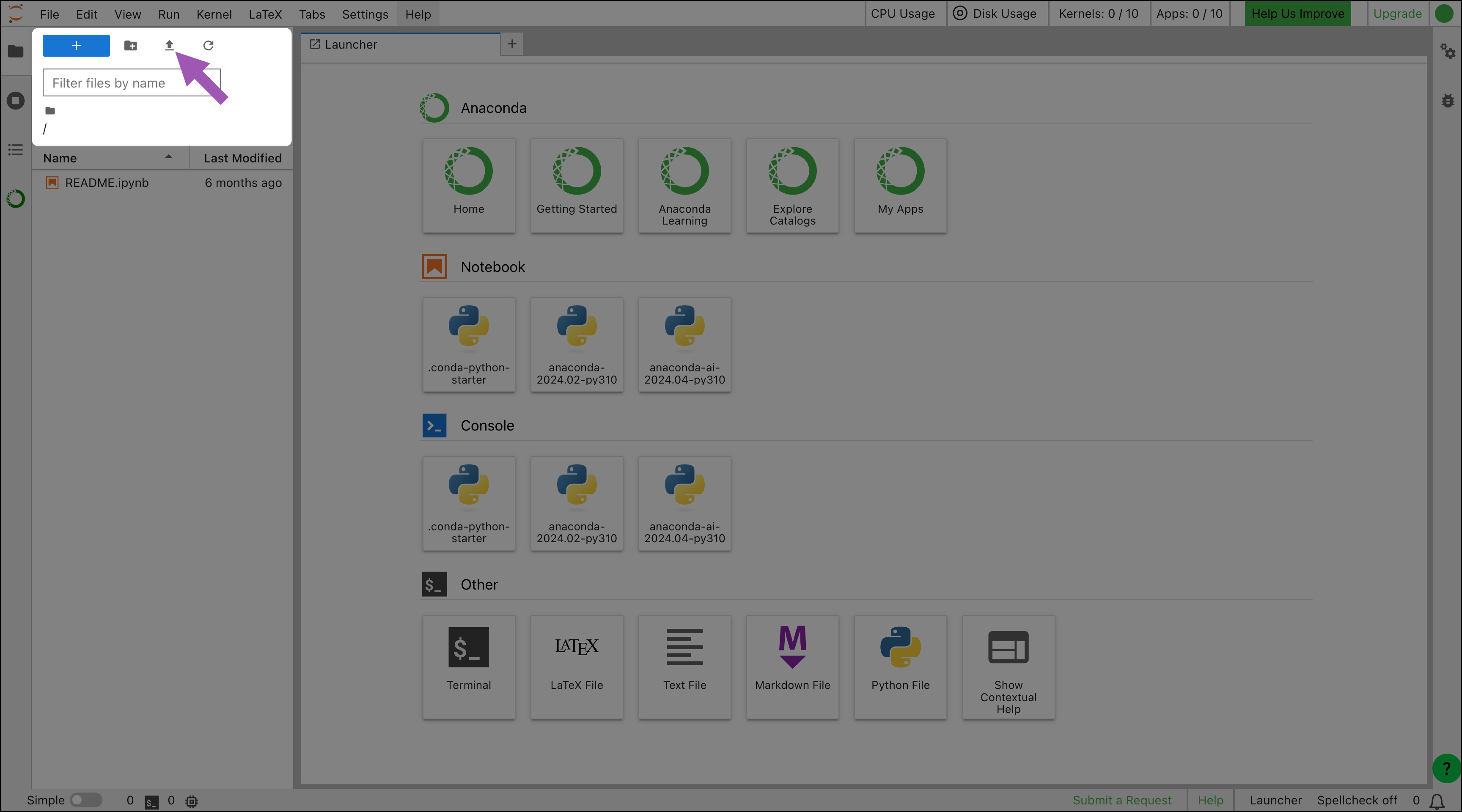Image resolution: width=1462 pixels, height=812 pixels.
Task: Refresh the file browser listing
Action: 208,45
